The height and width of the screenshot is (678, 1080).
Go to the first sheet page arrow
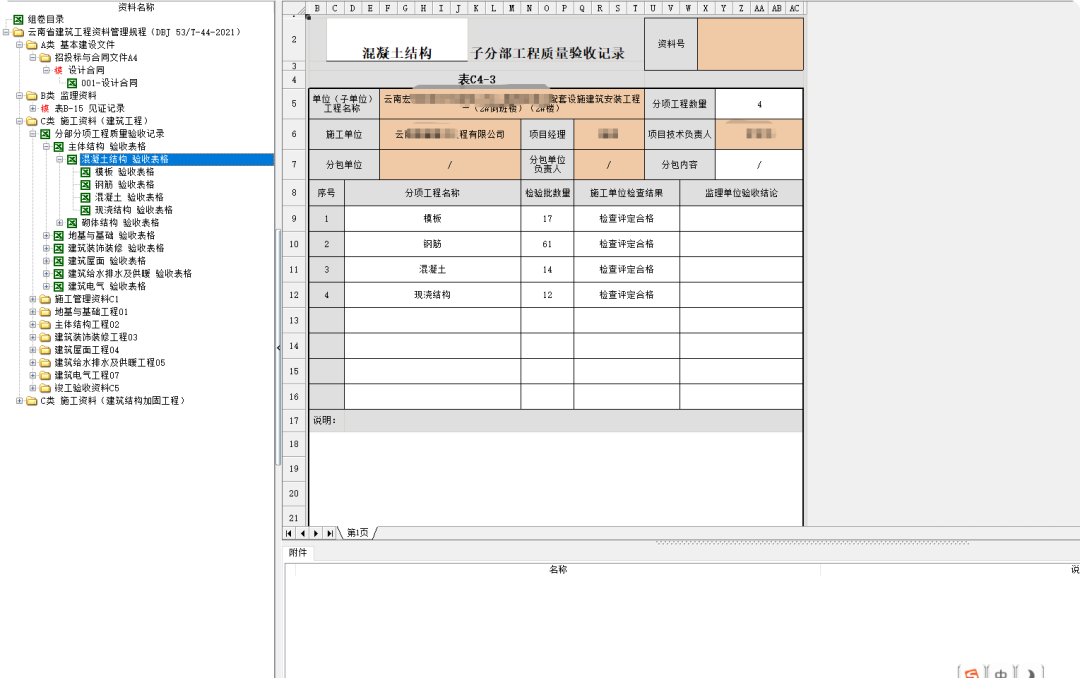289,533
